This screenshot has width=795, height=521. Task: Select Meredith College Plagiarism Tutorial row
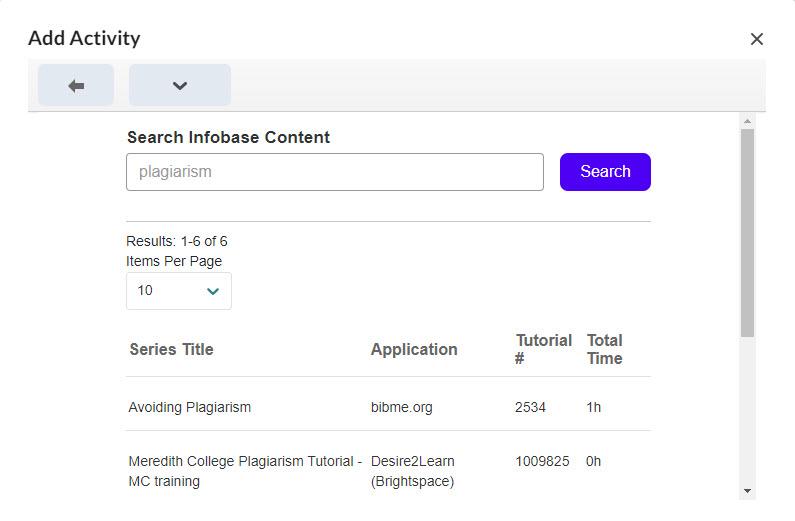pos(245,471)
